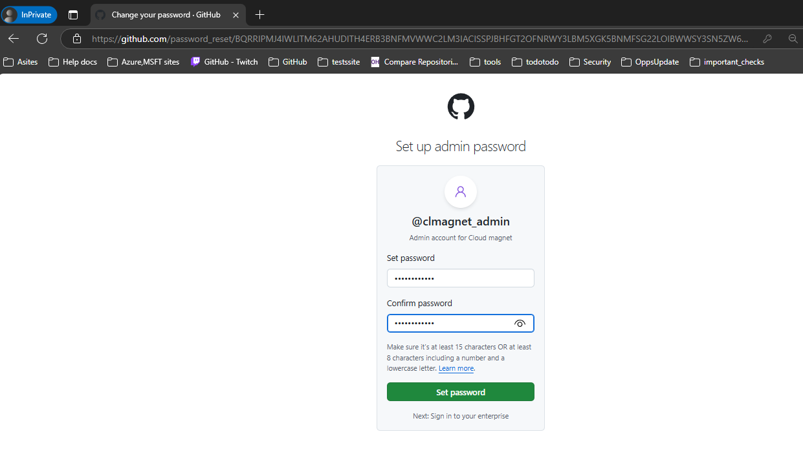Viewport: 803px width, 456px height.
Task: Click the green Set password button
Action: pos(460,392)
